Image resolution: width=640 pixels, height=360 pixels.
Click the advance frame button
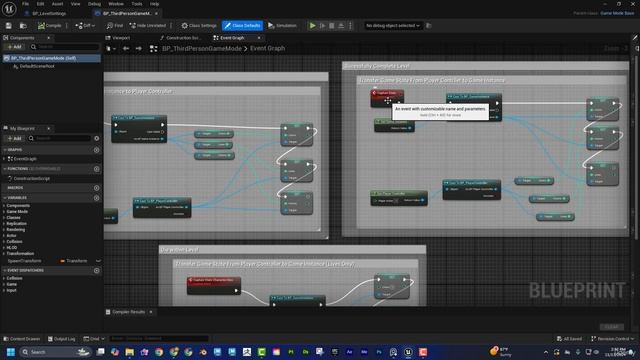pyautogui.click(x=322, y=26)
